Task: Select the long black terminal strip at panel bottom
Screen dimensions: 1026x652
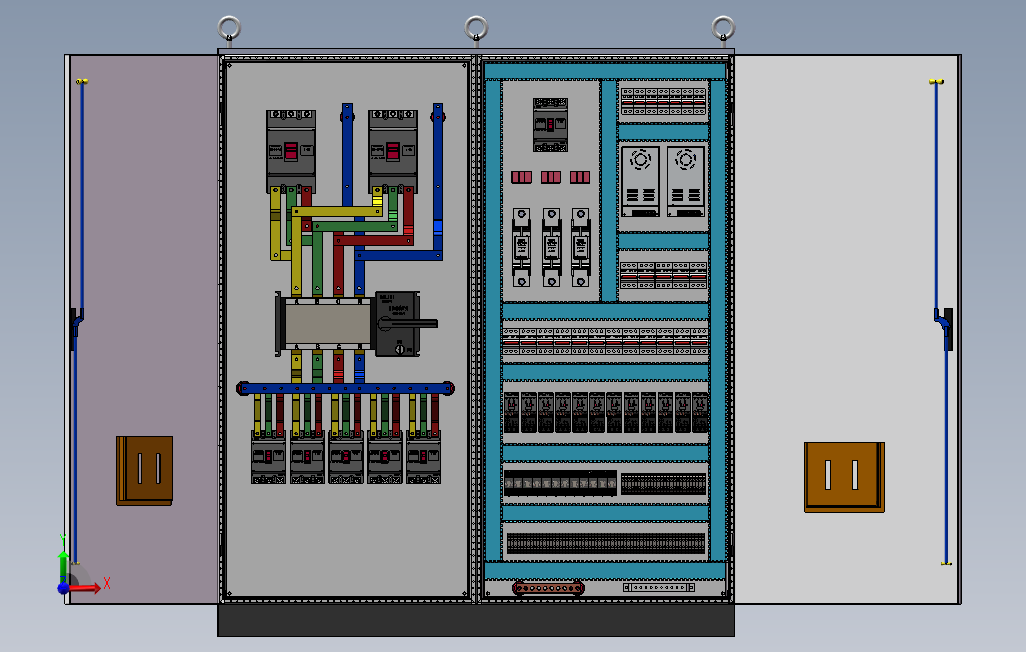Action: point(605,543)
